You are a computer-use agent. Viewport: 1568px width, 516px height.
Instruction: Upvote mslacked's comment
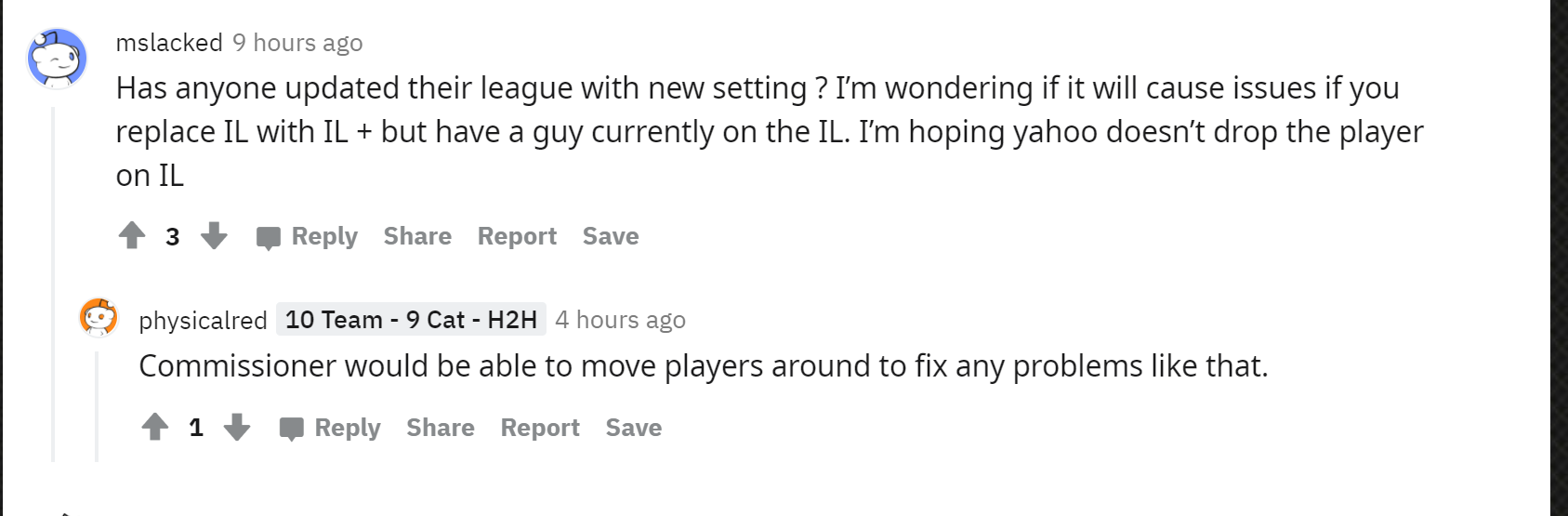[x=132, y=236]
